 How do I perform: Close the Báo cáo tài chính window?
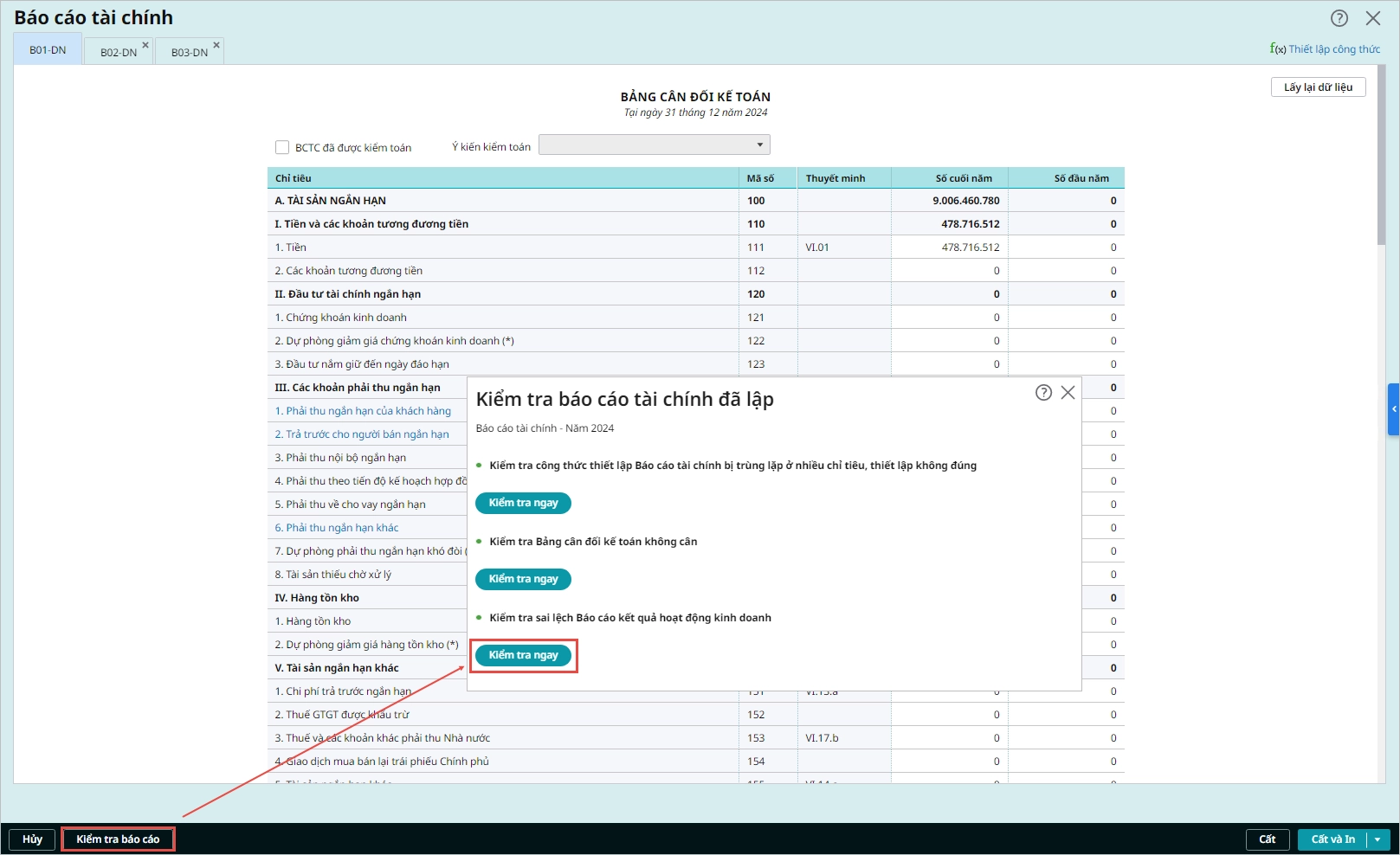[x=1373, y=18]
